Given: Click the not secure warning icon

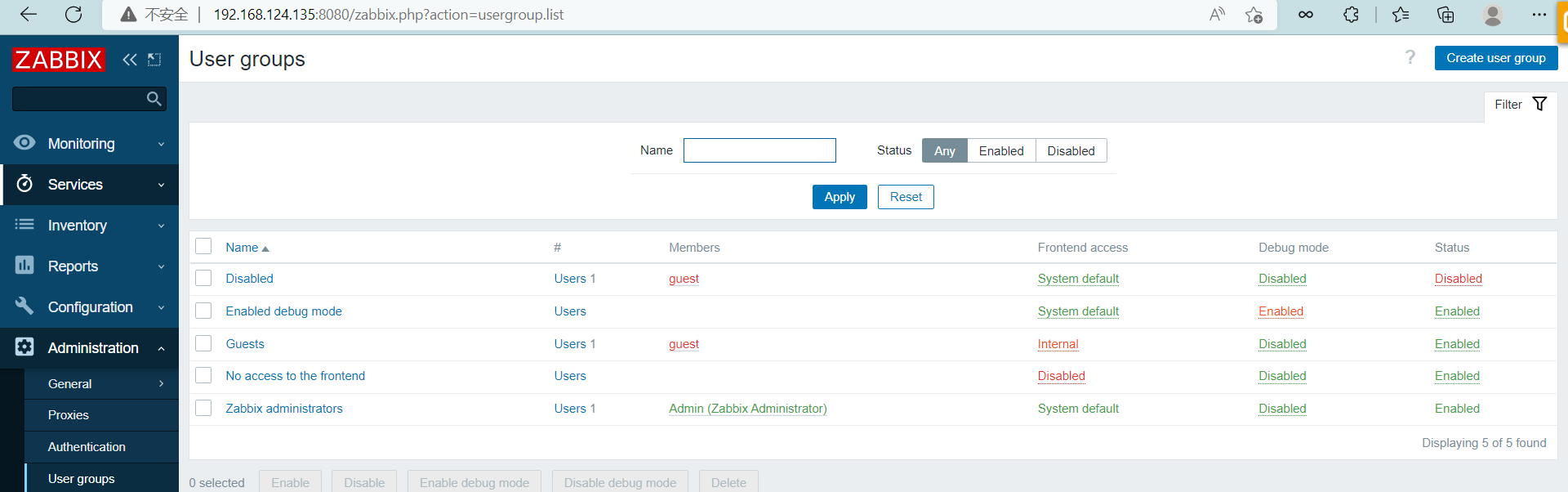Looking at the screenshot, I should [x=128, y=15].
